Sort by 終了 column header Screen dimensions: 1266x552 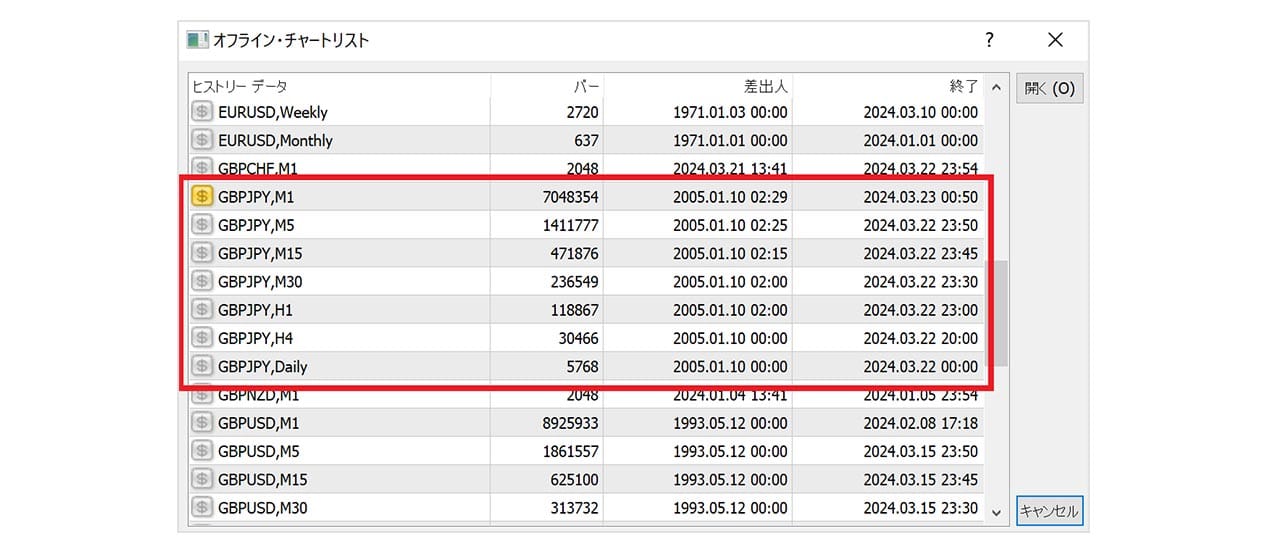[888, 87]
